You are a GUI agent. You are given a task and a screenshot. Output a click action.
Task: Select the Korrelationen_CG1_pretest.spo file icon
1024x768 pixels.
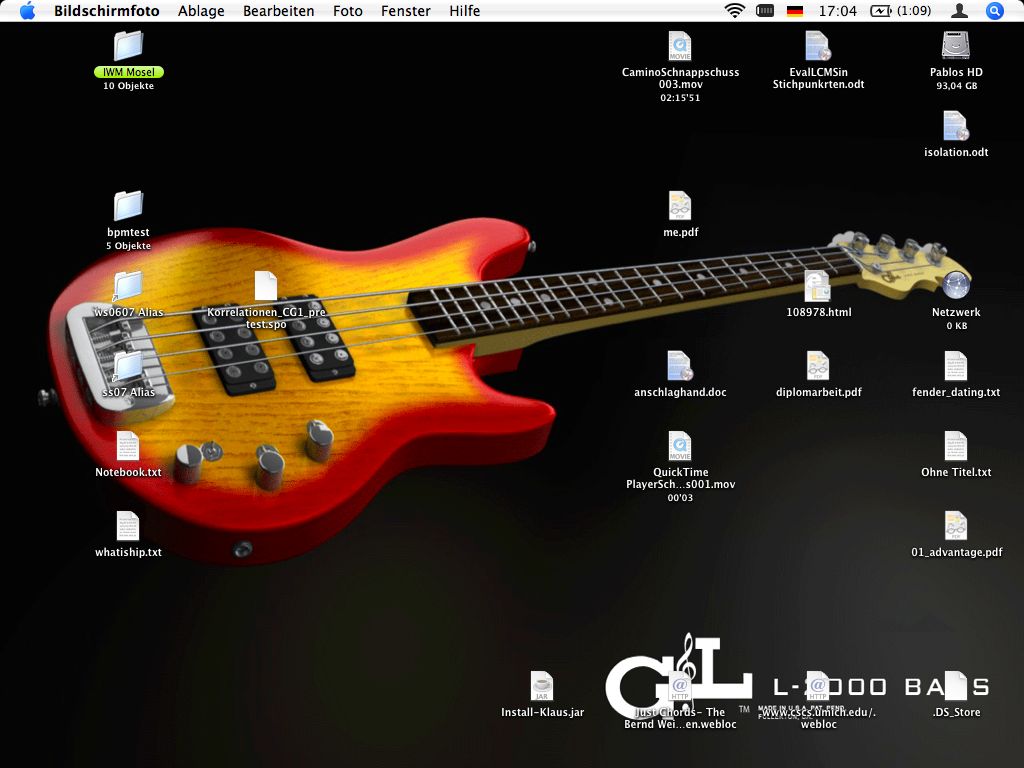pos(266,286)
